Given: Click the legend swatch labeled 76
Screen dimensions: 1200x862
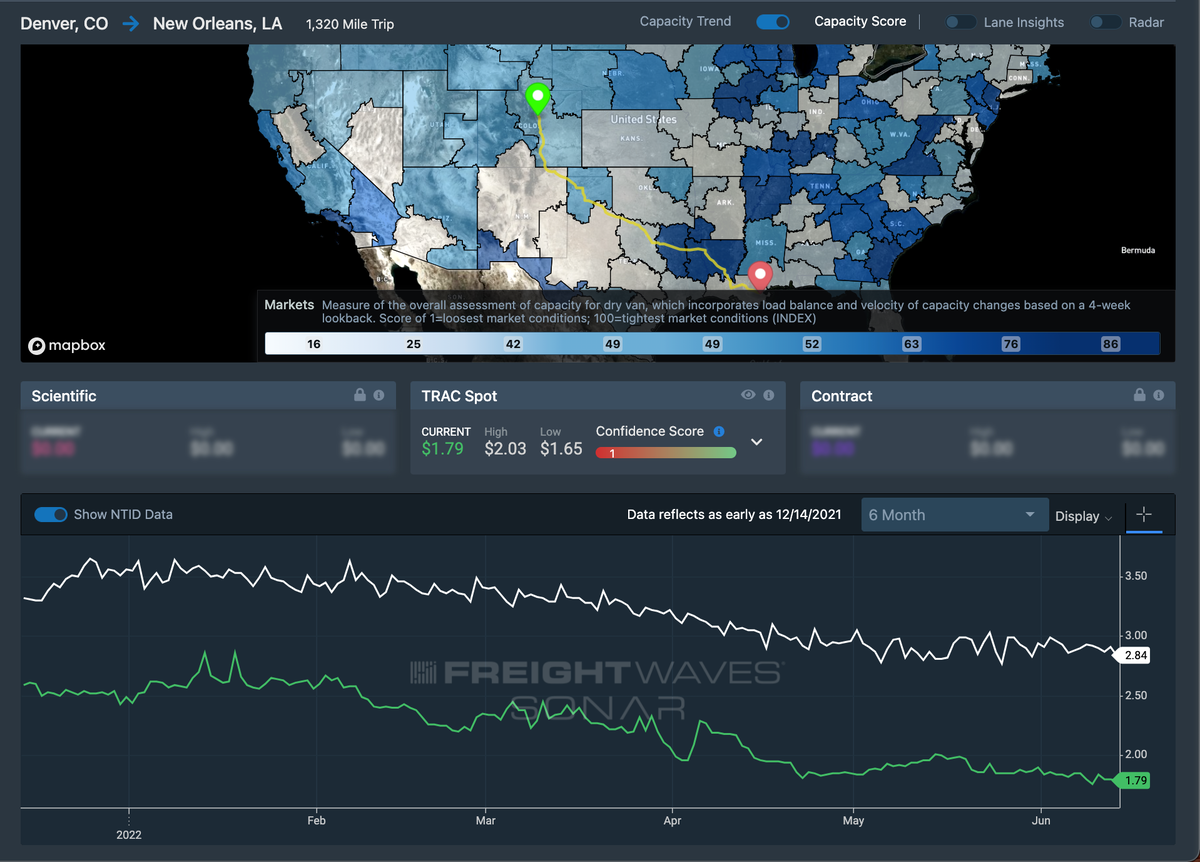Looking at the screenshot, I should [1011, 344].
